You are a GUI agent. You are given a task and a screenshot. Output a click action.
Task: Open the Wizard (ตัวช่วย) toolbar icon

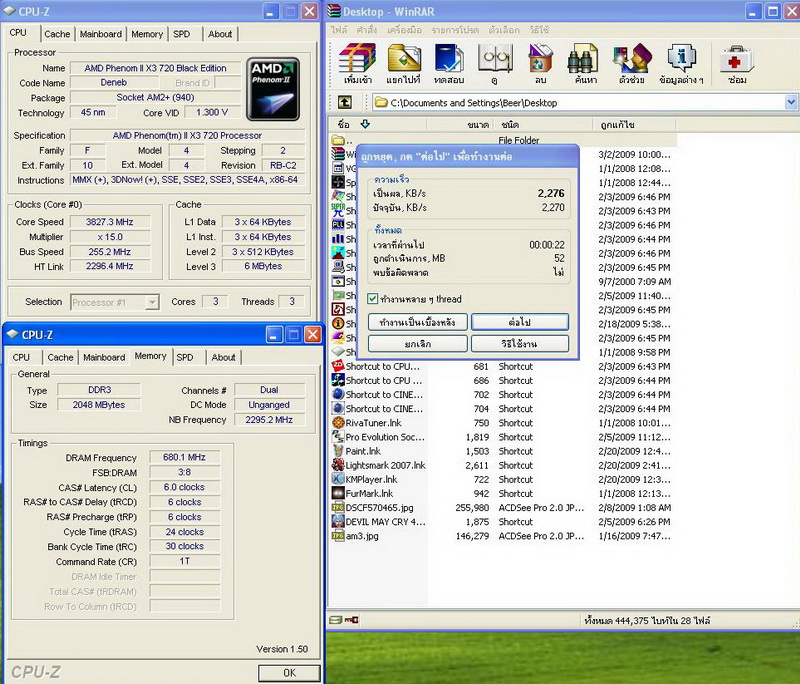631,63
